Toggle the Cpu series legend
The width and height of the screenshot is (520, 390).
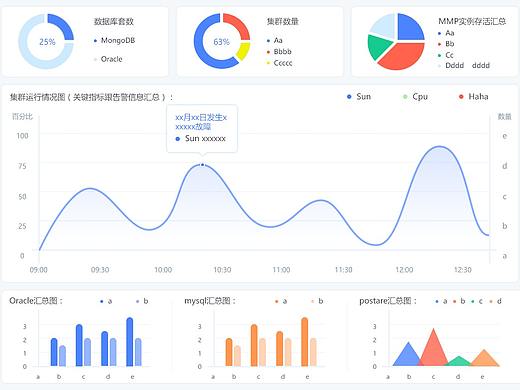[x=415, y=97]
